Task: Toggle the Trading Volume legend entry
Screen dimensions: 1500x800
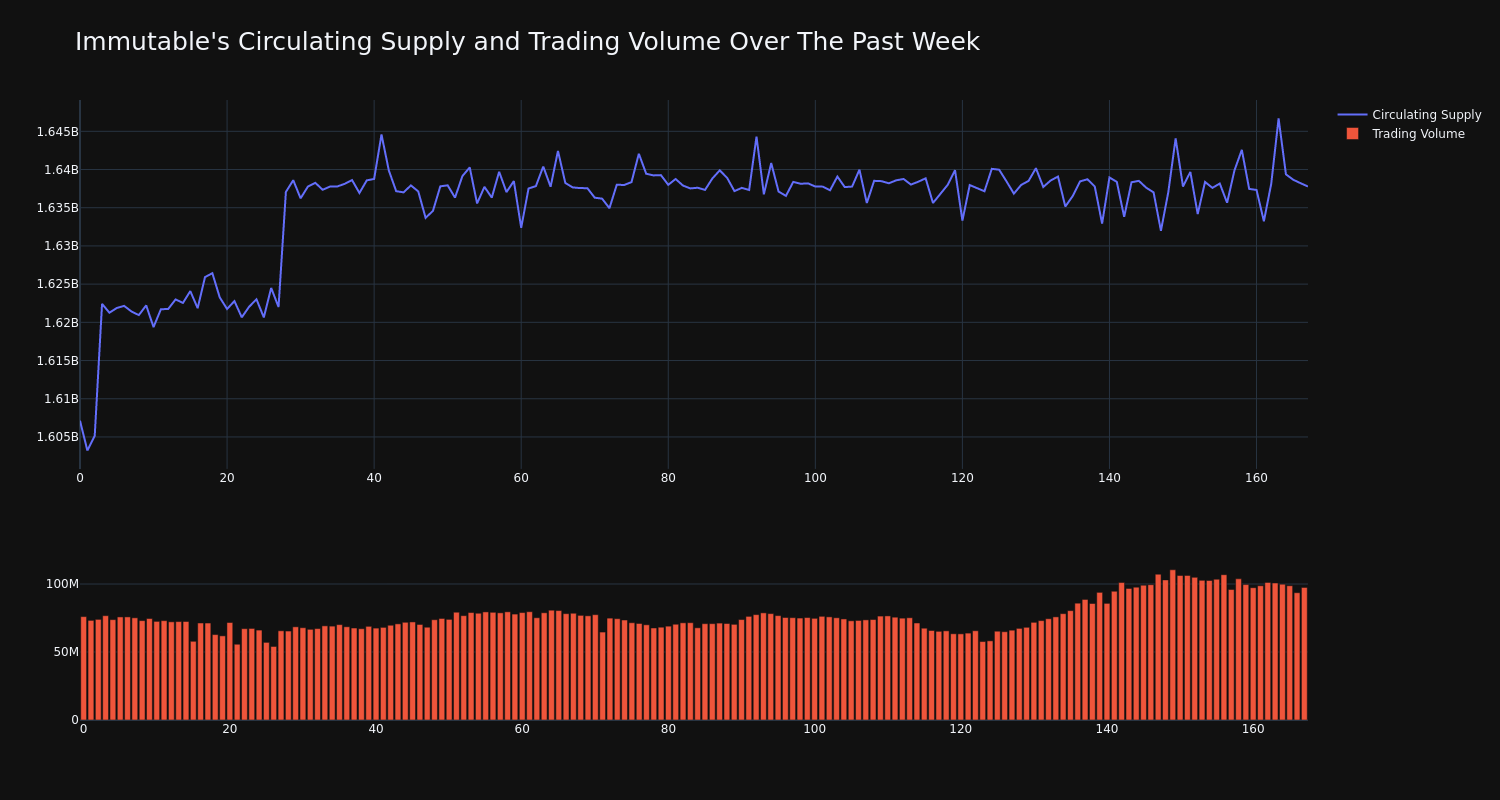Action: tap(1405, 134)
